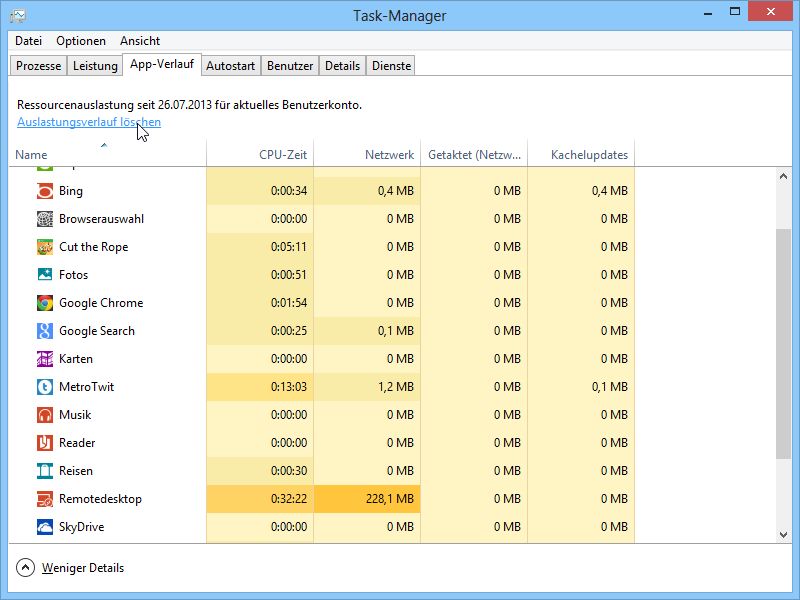The image size is (800, 600).
Task: Click MetroTwit Kachelupdates value 0,1 MB
Action: coord(610,387)
